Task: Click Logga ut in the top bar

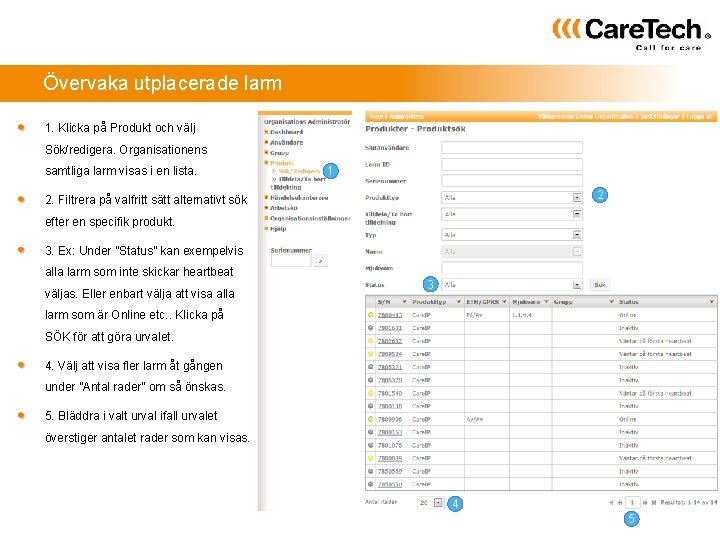Action: coord(698,117)
